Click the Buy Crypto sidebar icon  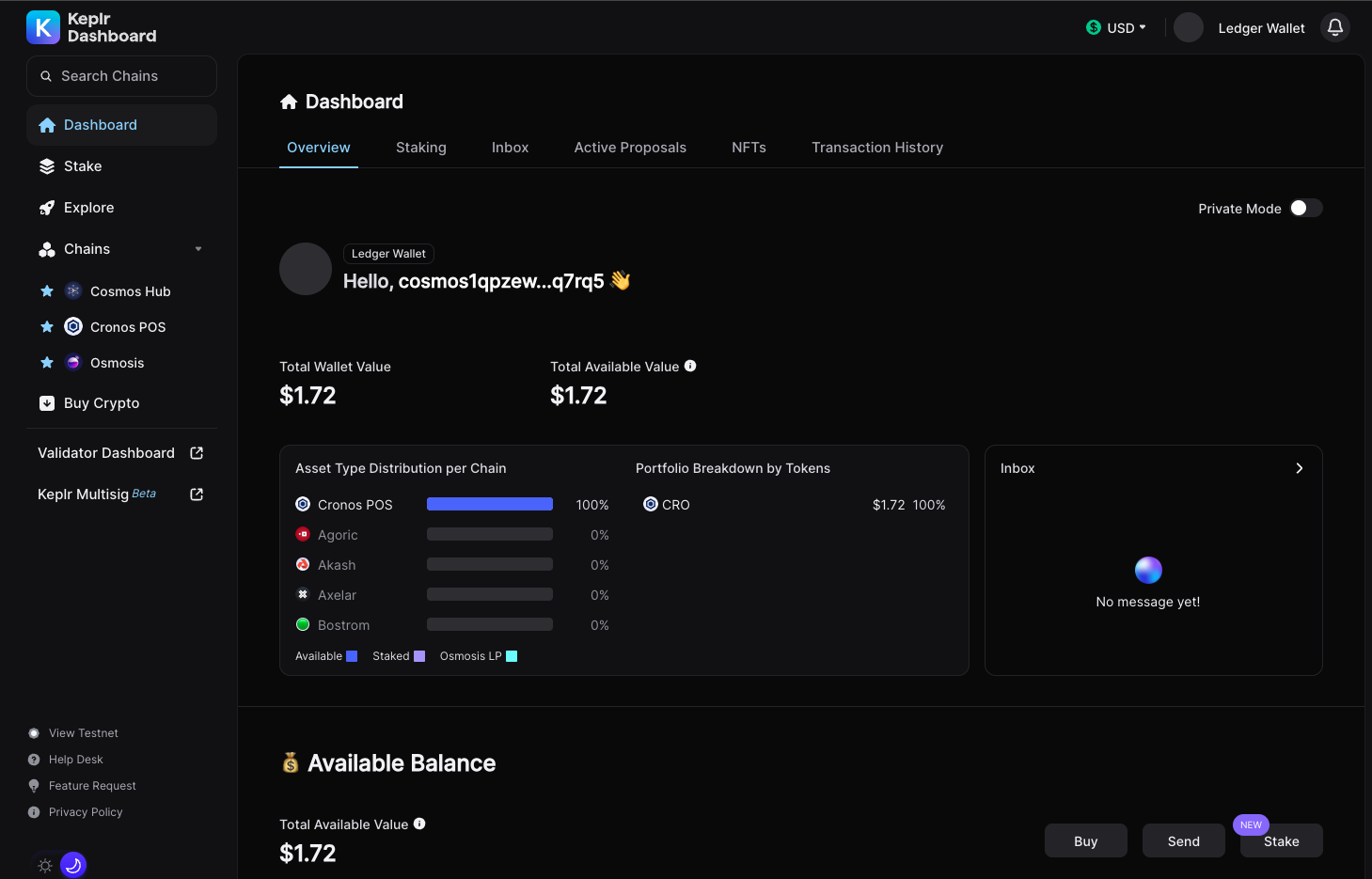[x=47, y=403]
